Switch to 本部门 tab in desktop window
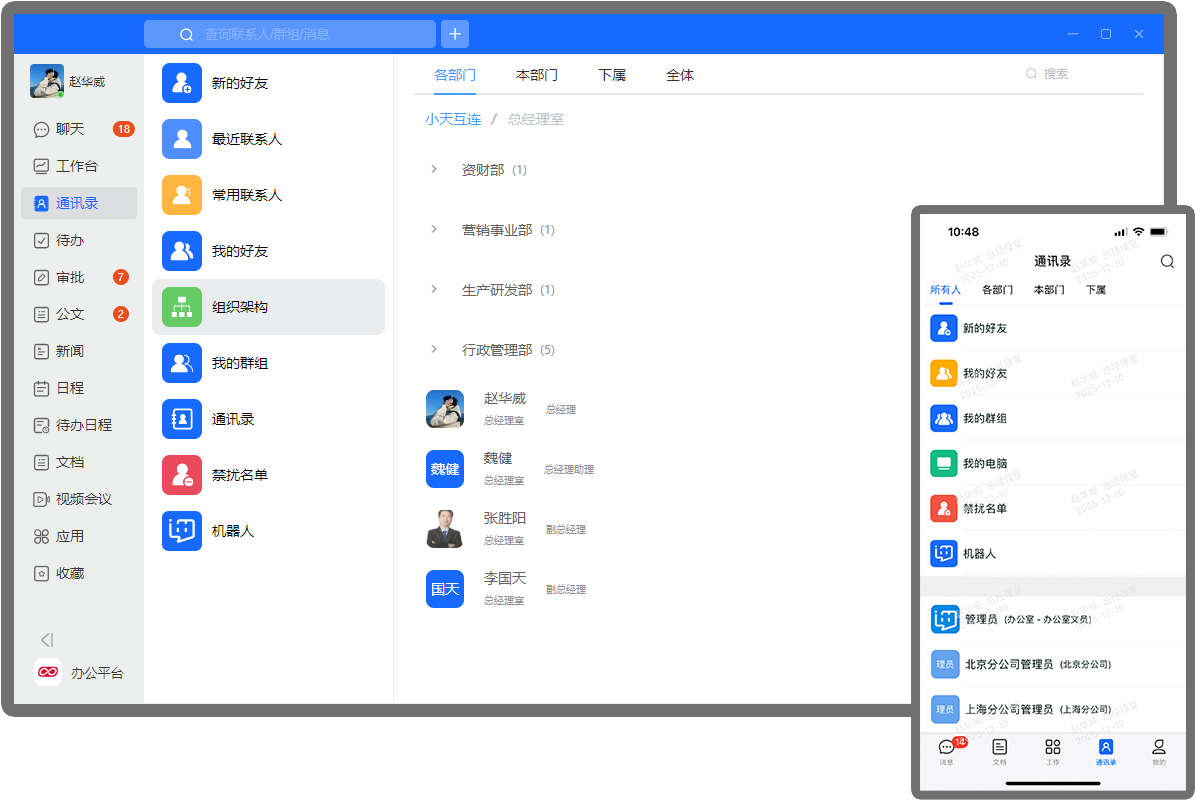 tap(537, 75)
